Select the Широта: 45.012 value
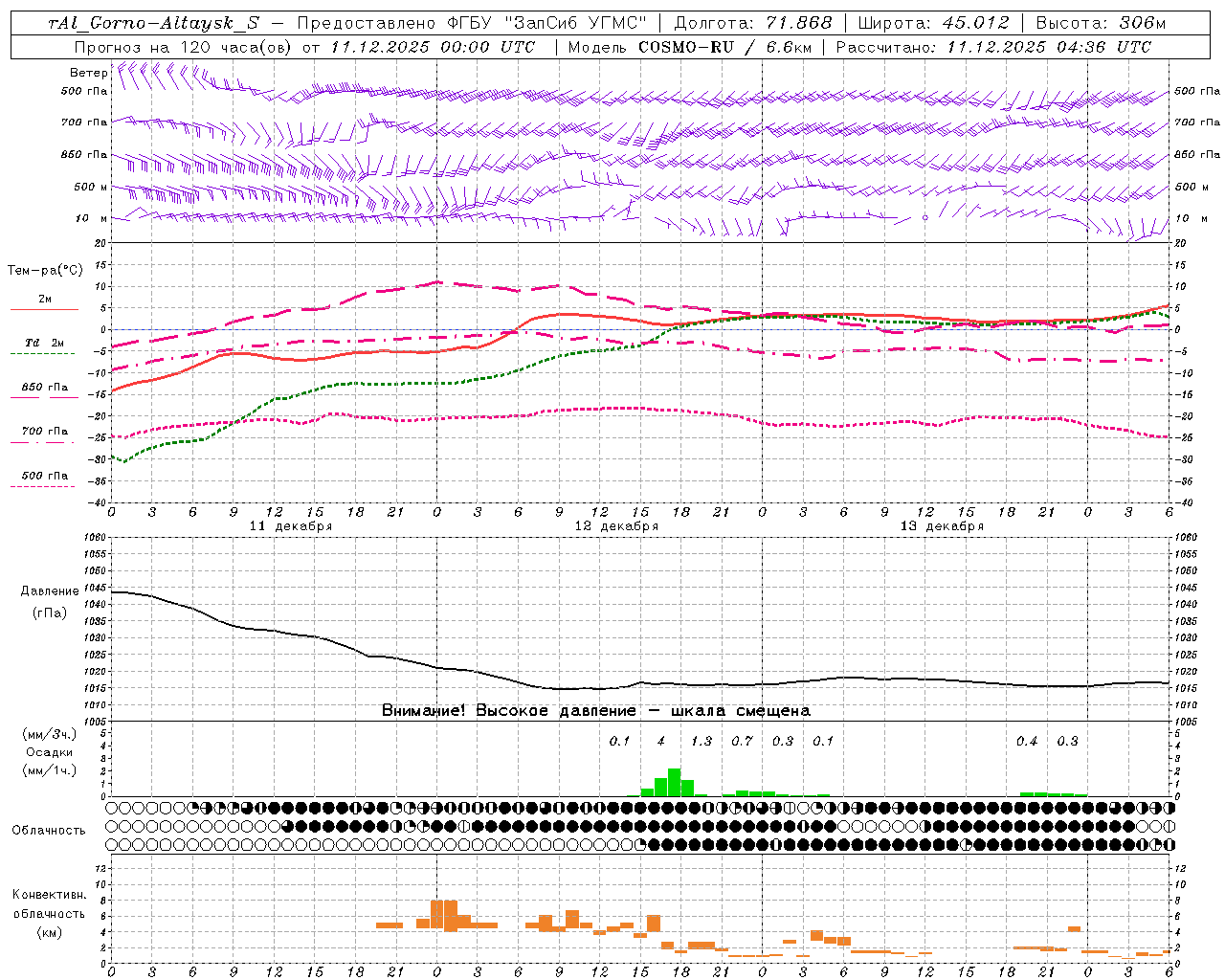This screenshot has height=980, width=1225. [933, 23]
